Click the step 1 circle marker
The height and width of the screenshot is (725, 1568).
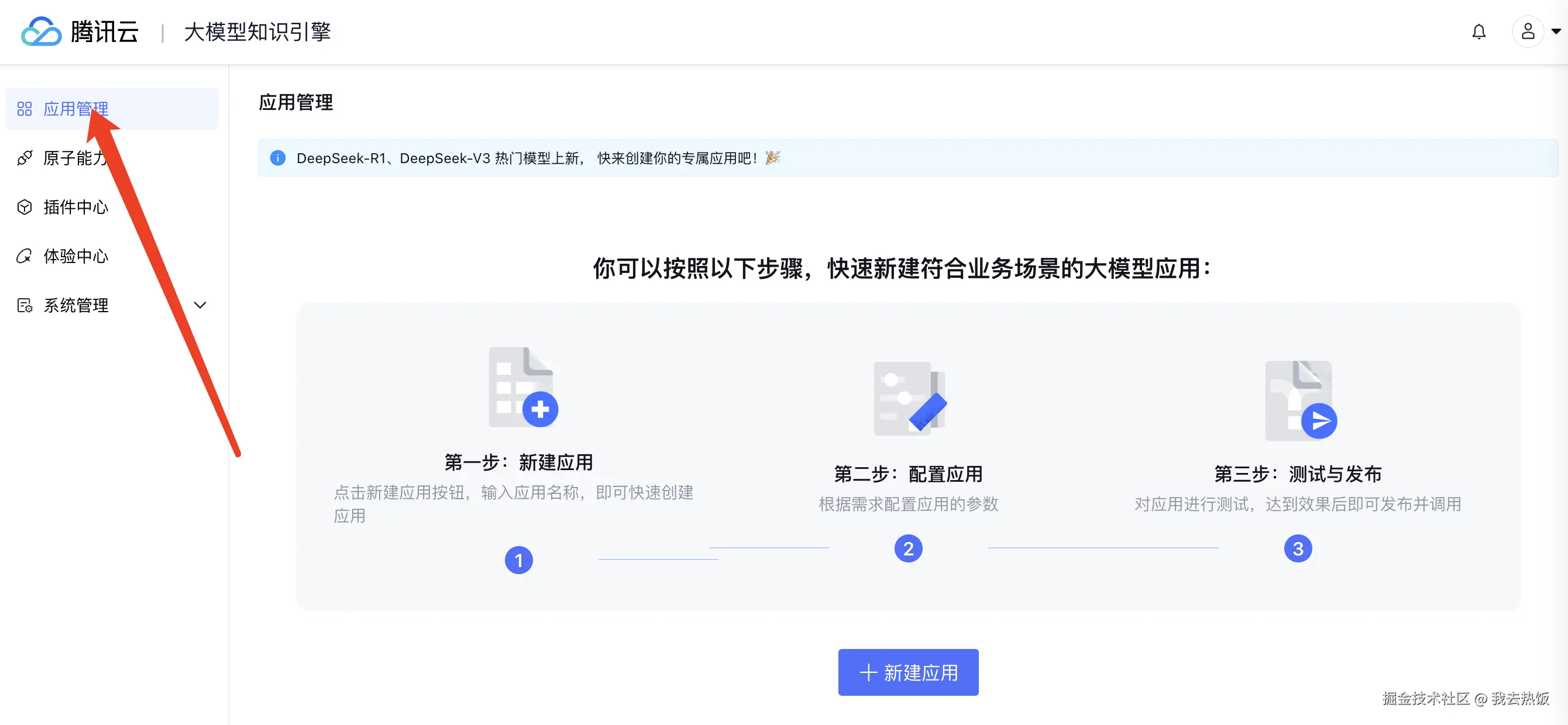coord(518,560)
